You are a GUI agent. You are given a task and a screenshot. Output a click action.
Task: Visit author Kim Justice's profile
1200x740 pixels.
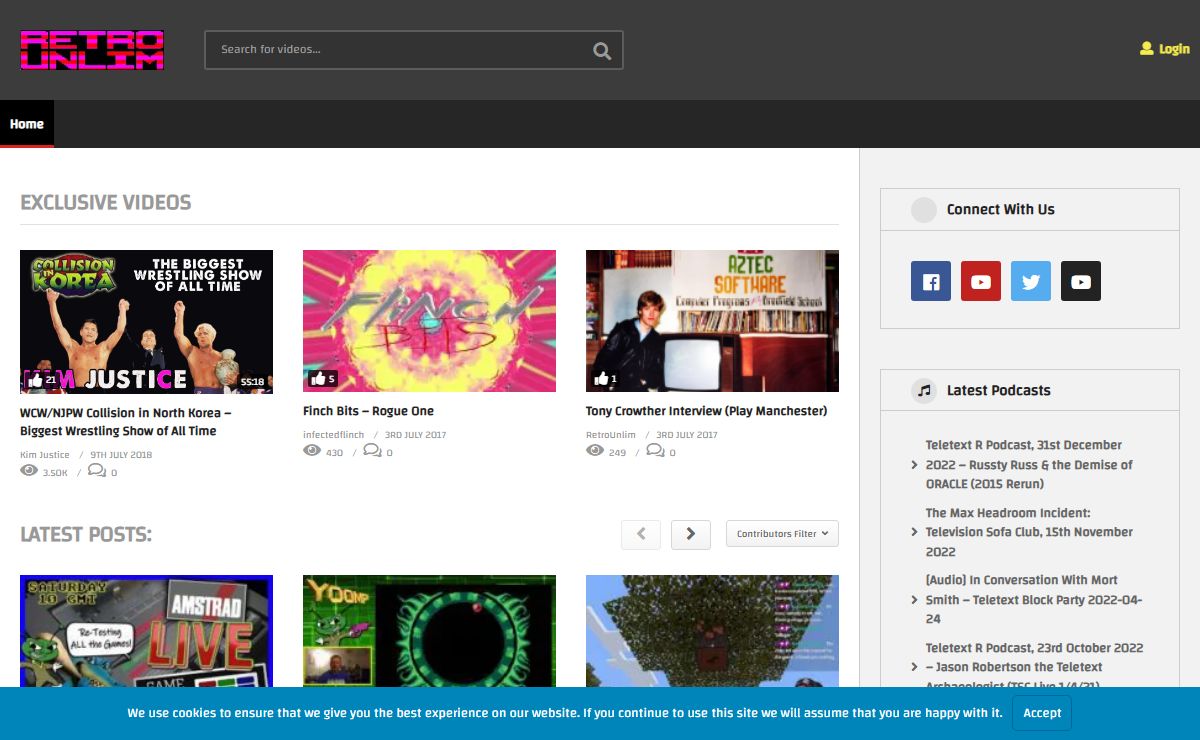tap(45, 455)
